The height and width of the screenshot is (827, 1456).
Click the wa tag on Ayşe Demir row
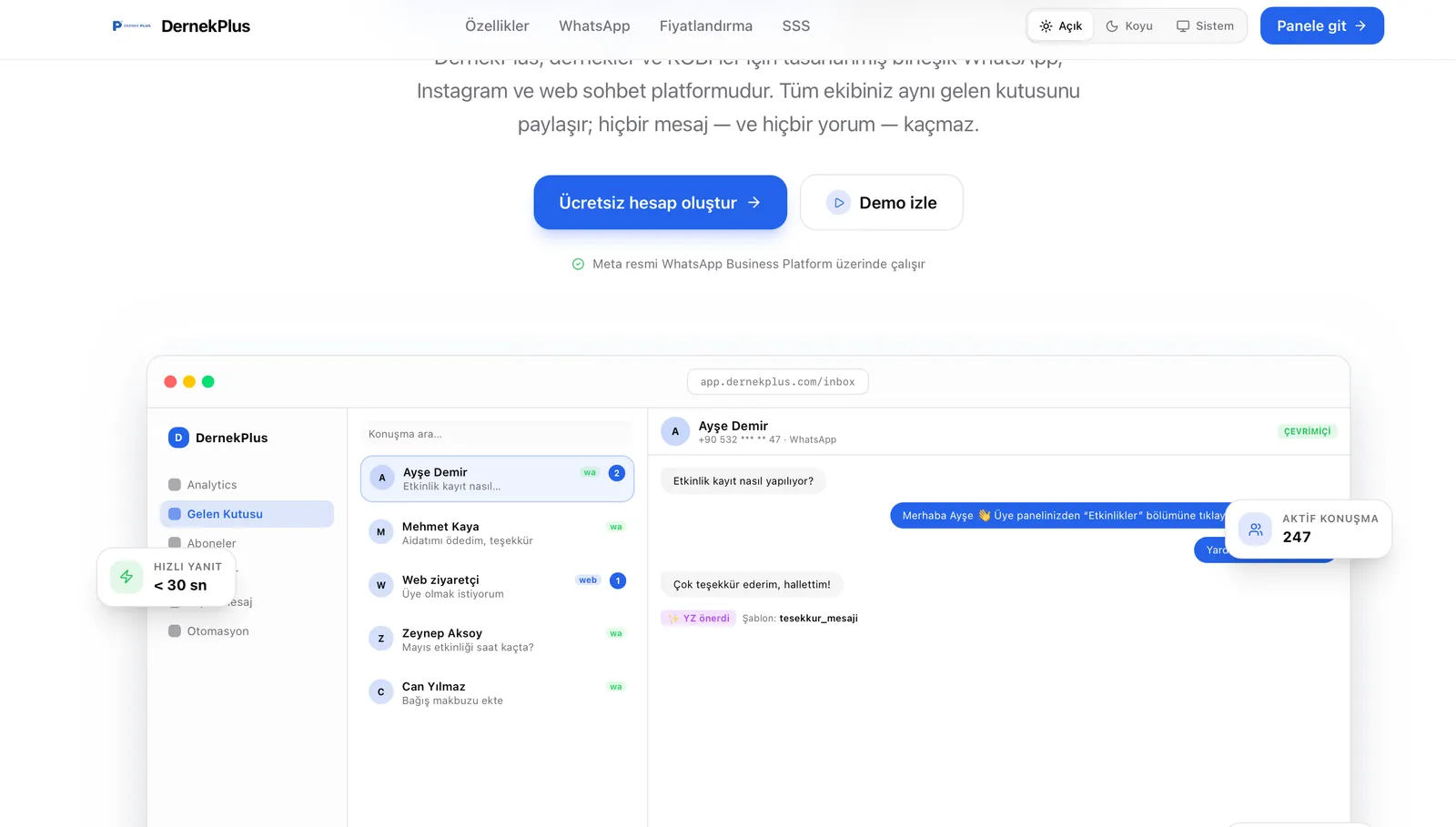(x=590, y=473)
